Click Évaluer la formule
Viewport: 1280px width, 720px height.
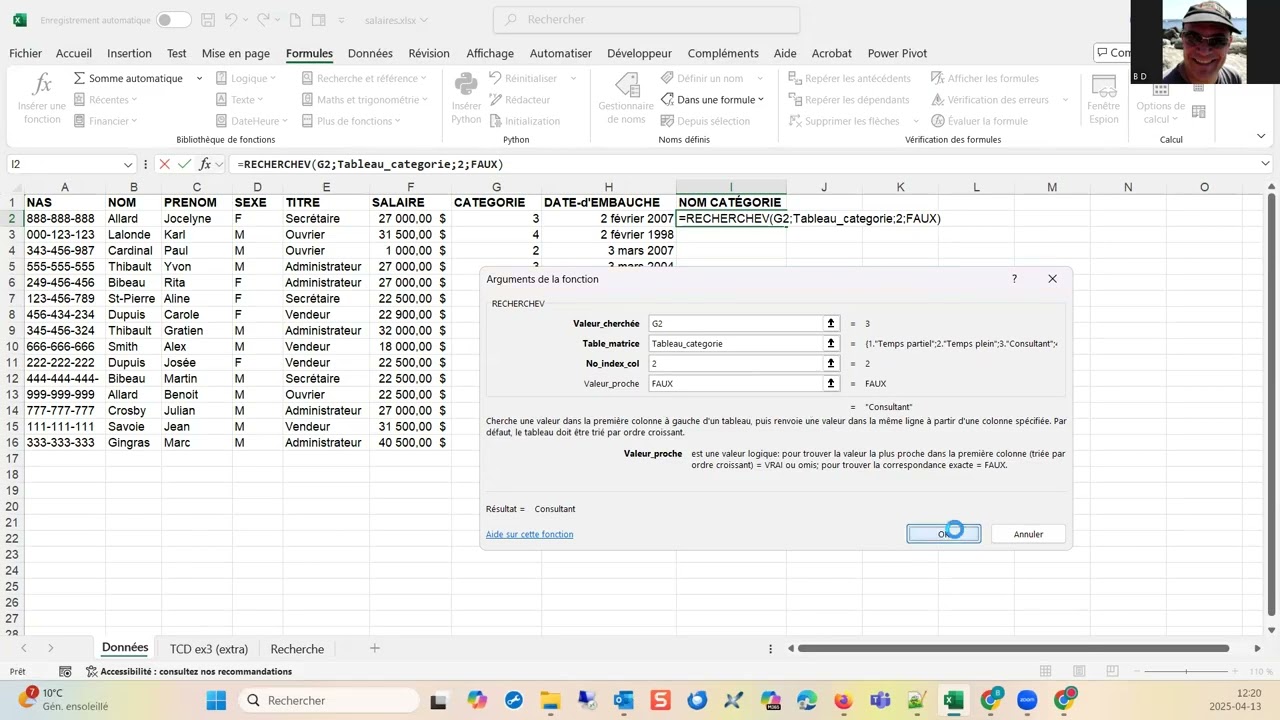point(979,121)
